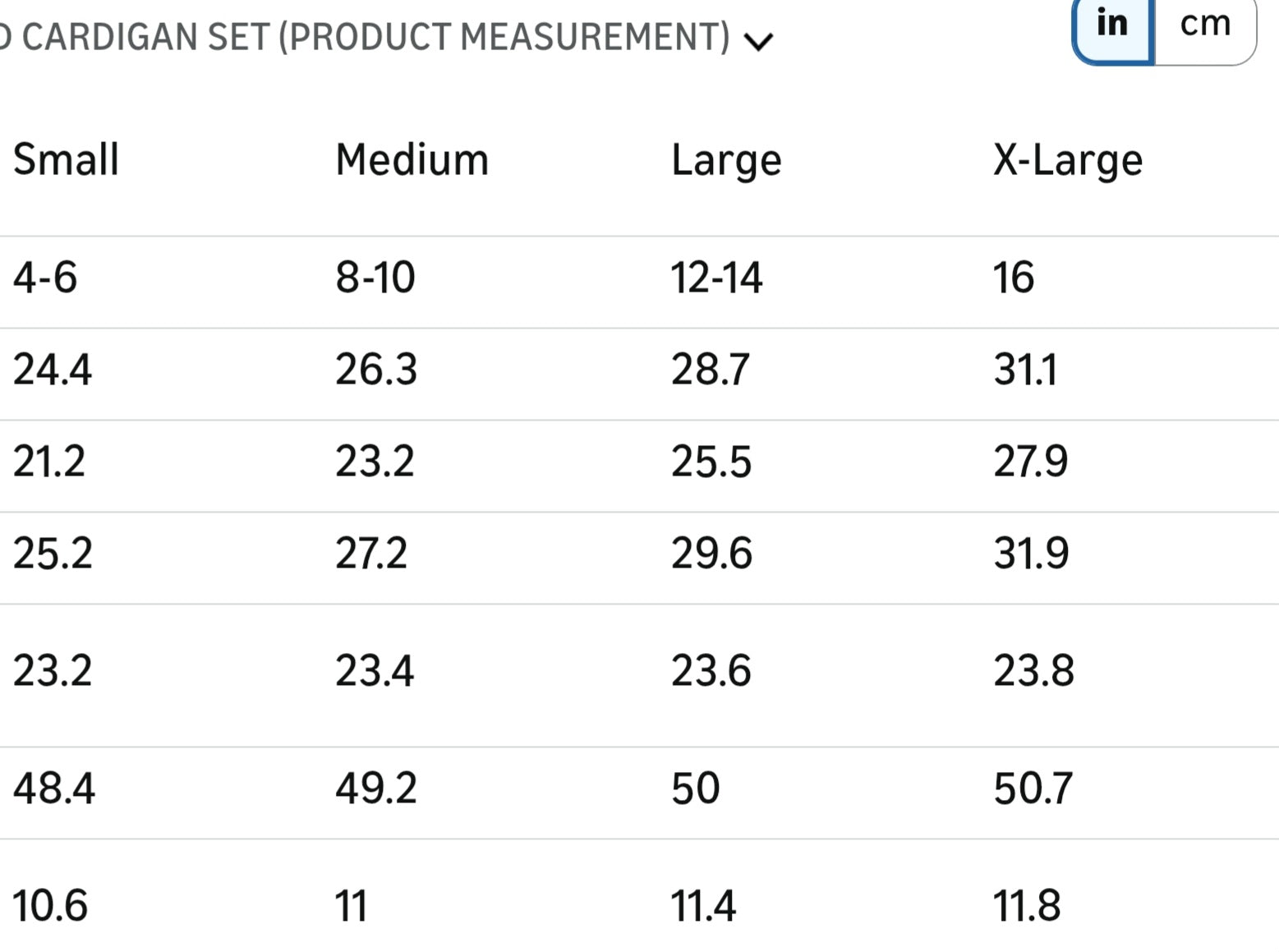Screen dimensions: 1279x952
Task: Switch measurement units to inches
Action: (x=1113, y=25)
